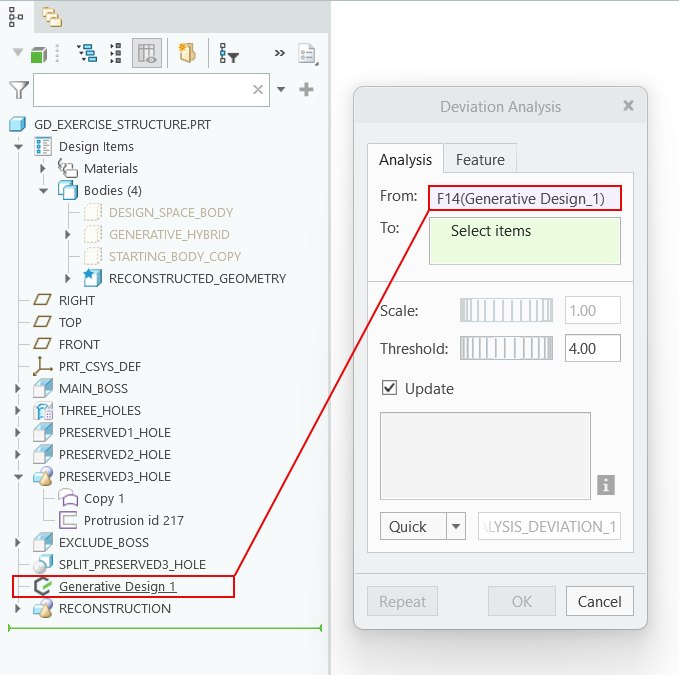Show more toolbar commands chevron

[x=280, y=53]
